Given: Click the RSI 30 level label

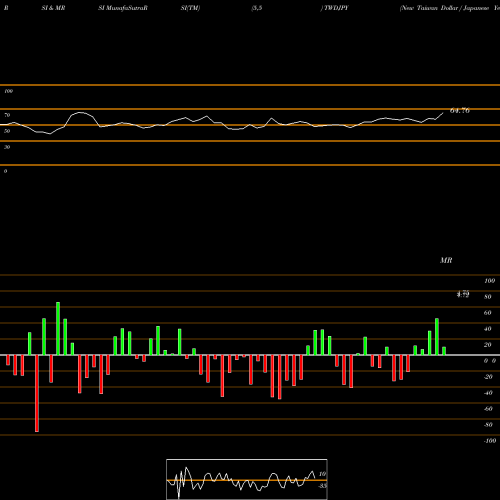Looking at the screenshot, I should click(7, 147).
